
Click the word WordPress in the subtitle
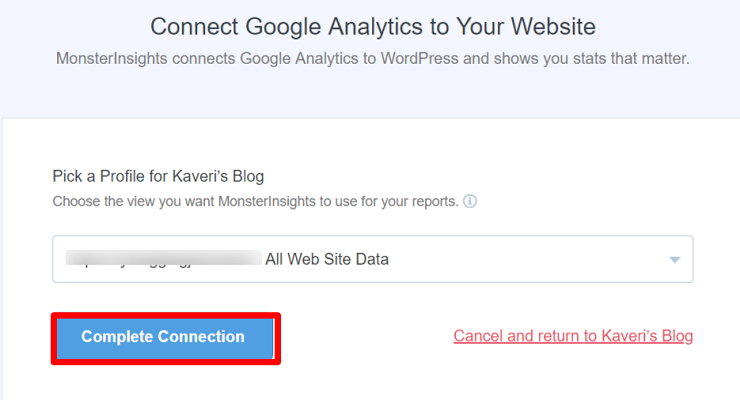click(x=420, y=58)
